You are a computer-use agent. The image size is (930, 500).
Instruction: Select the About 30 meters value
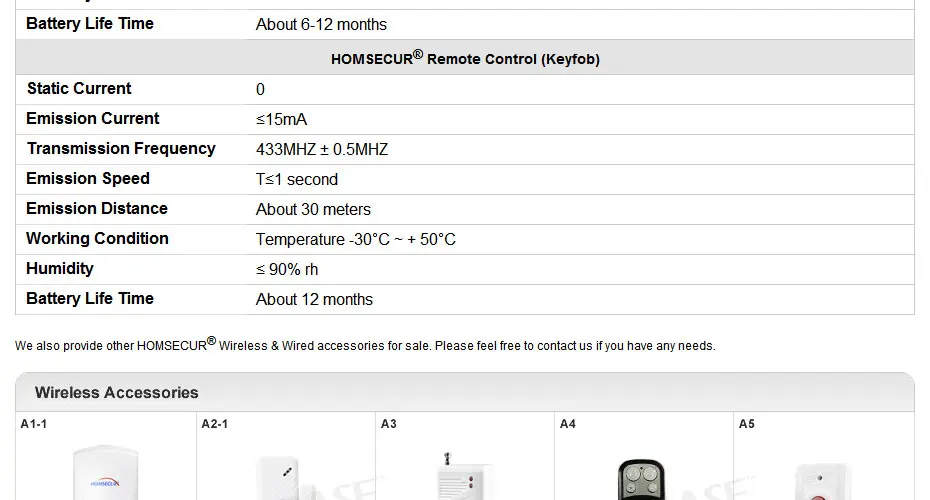click(x=313, y=209)
